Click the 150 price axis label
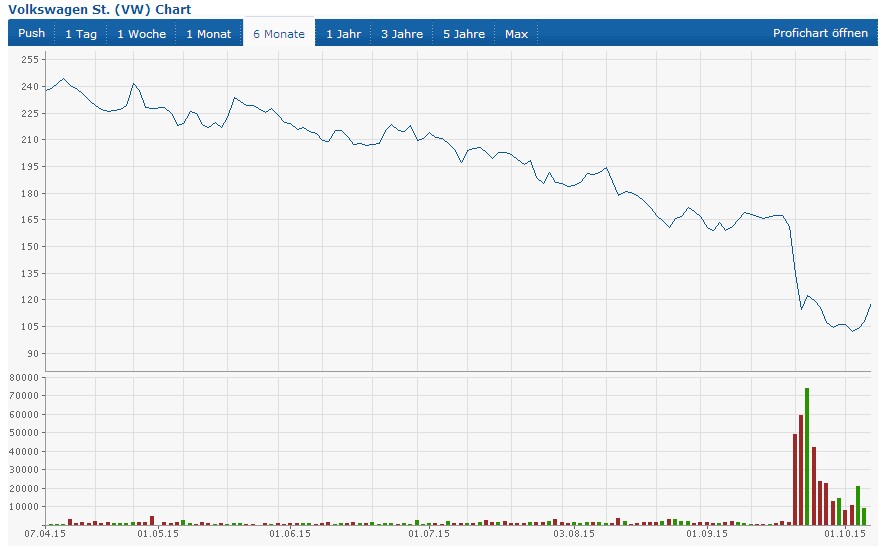The width and height of the screenshot is (883, 549). (30, 246)
